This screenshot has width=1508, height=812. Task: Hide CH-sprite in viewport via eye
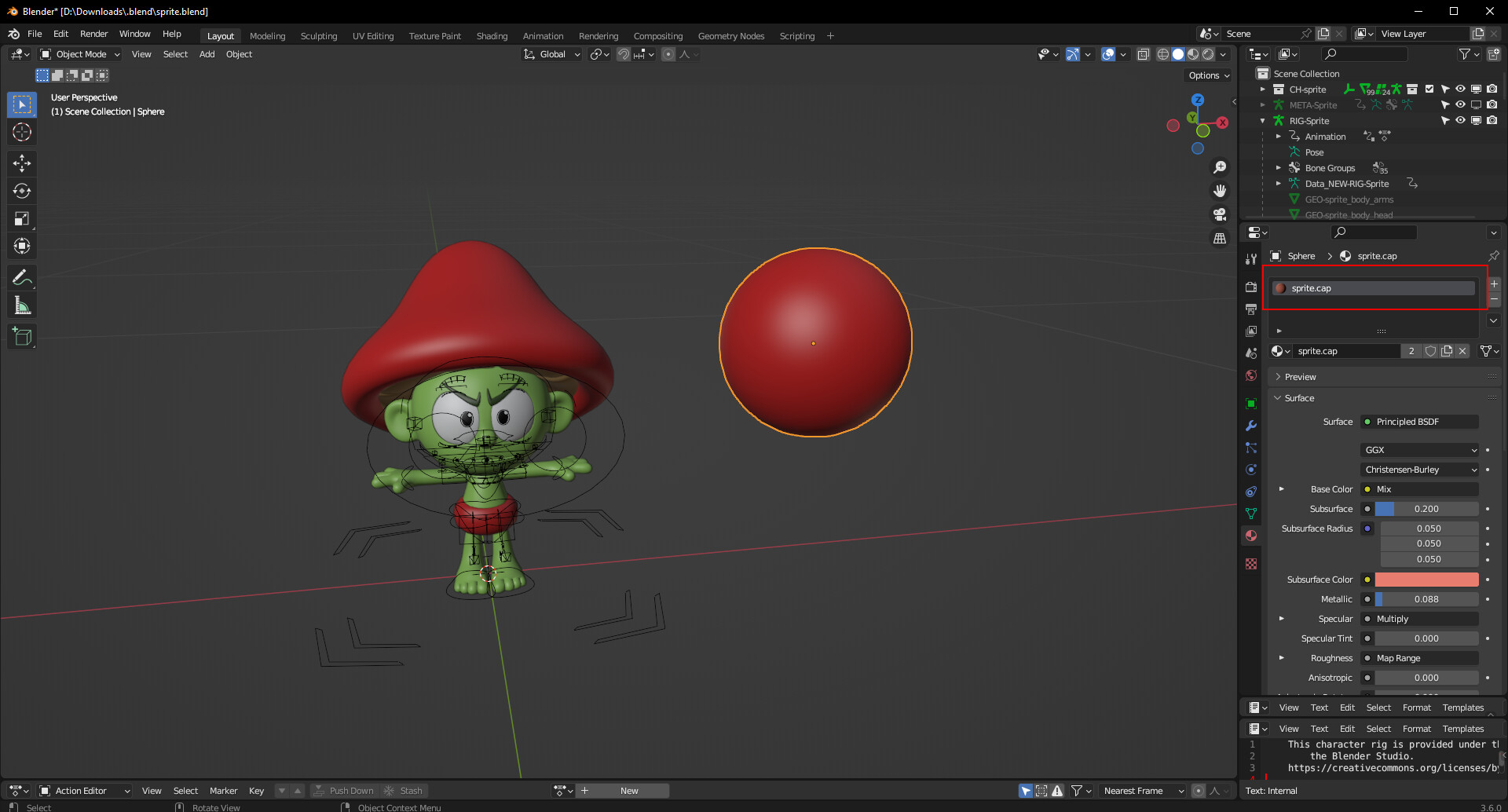coord(1460,89)
